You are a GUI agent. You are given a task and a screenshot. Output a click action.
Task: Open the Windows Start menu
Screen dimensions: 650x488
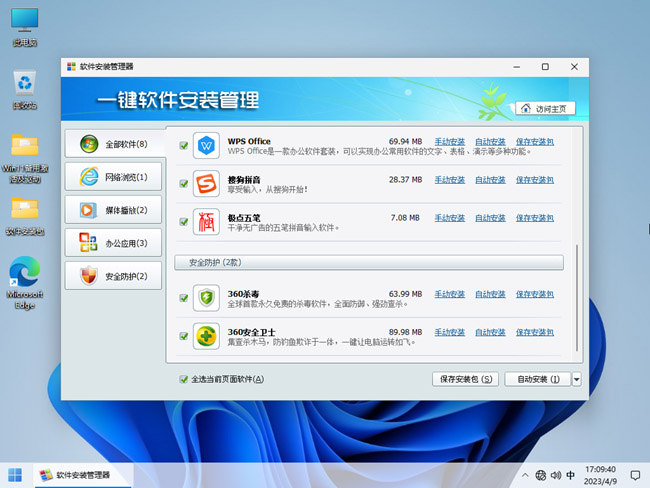click(x=15, y=475)
